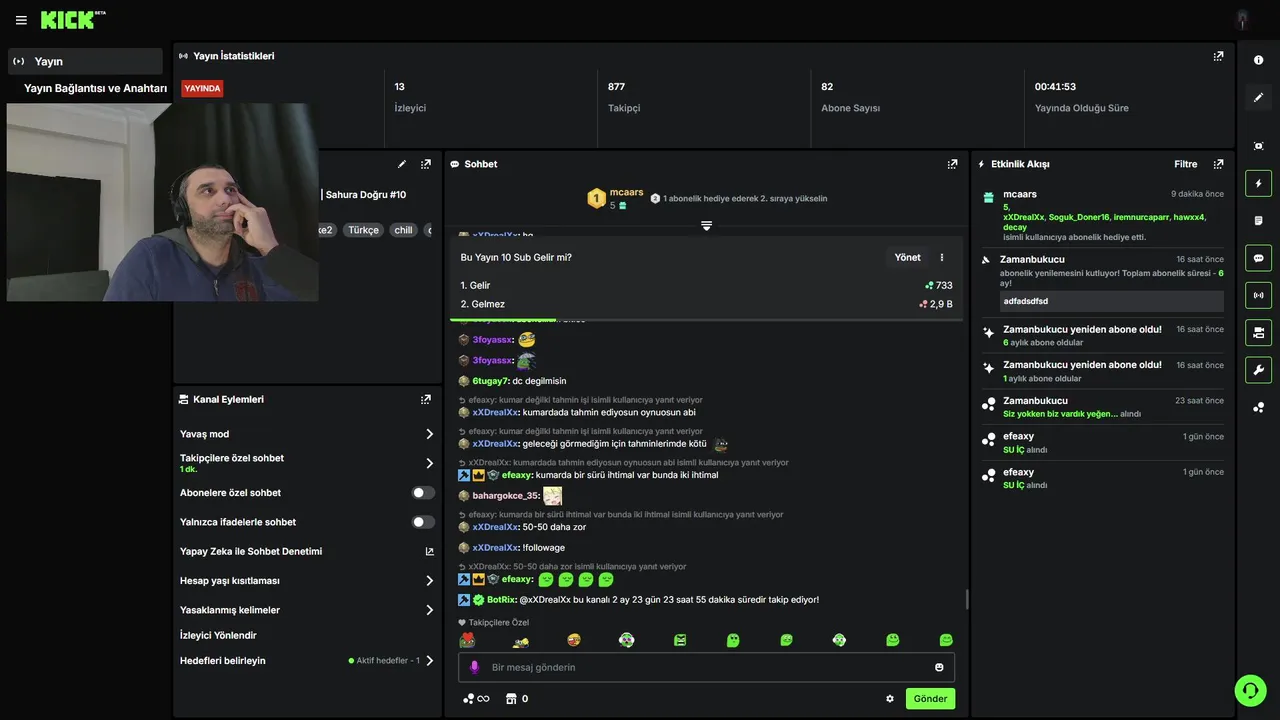
Task: Edit stream info with pencil icon
Action: (x=402, y=164)
